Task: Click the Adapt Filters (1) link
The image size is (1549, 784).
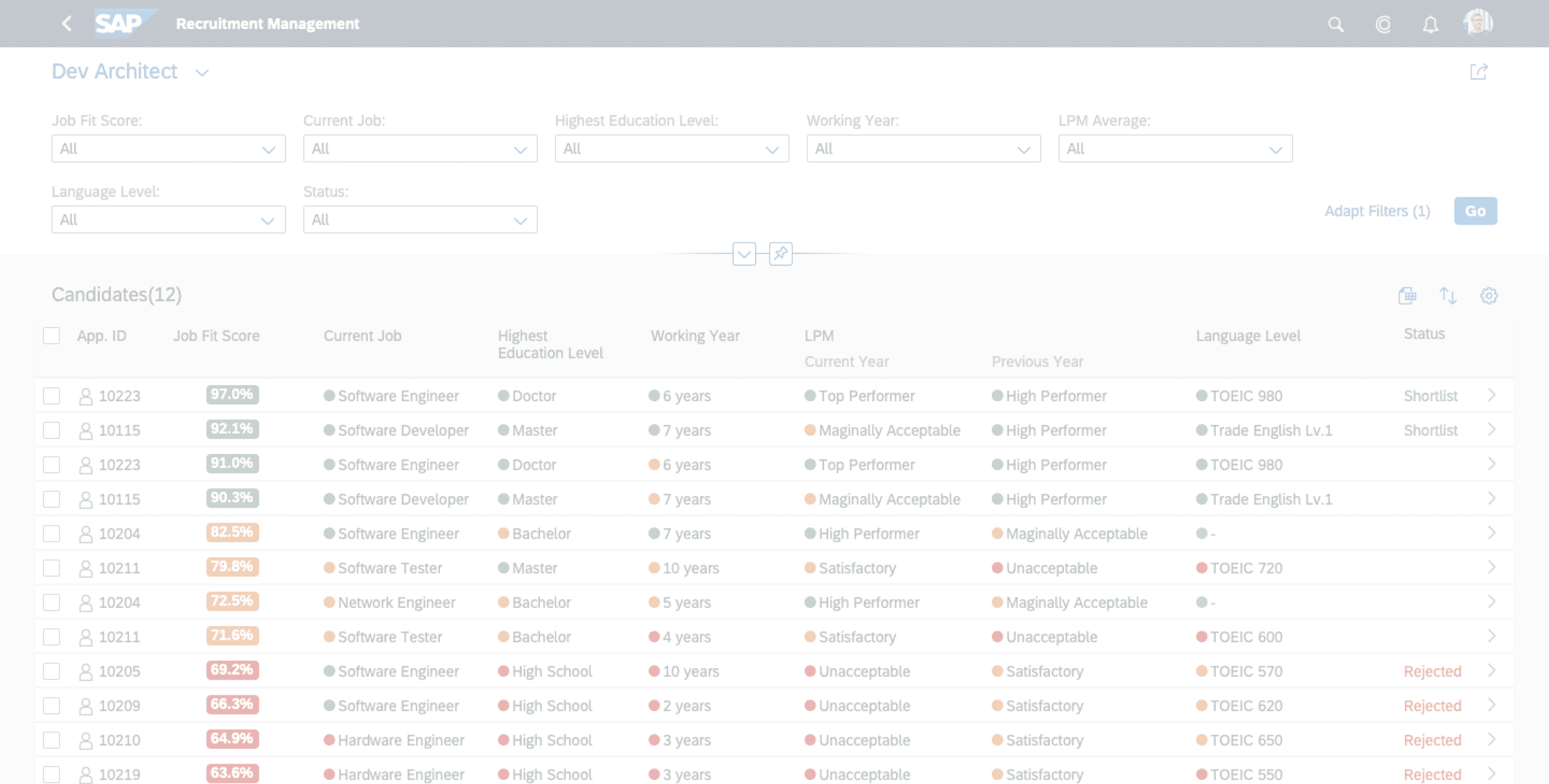Action: 1377,211
